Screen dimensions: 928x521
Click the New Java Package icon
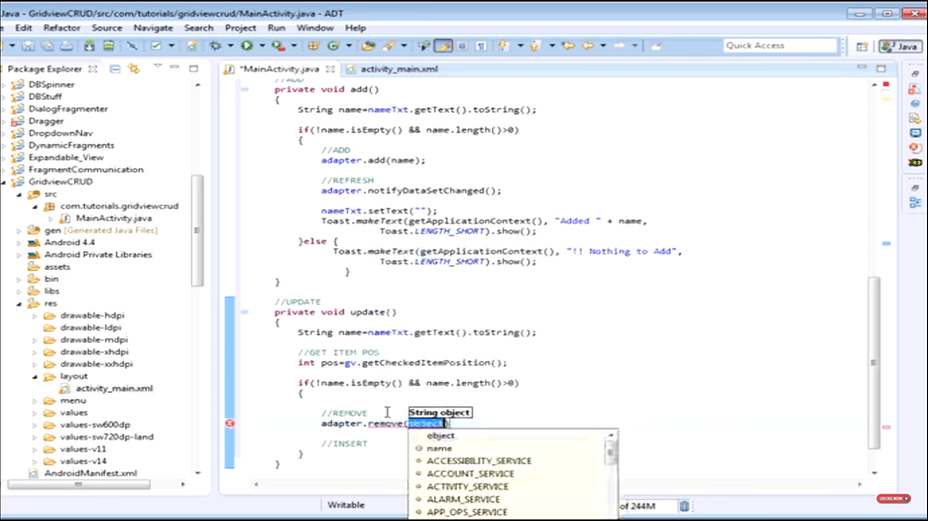pyautogui.click(x=314, y=46)
